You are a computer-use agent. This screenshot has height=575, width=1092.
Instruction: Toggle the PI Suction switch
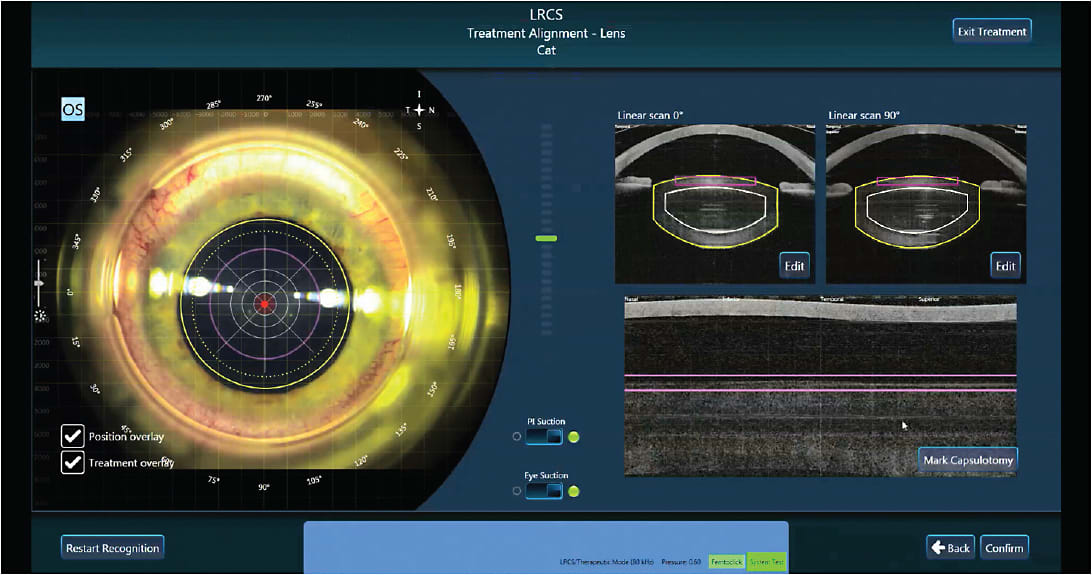point(544,437)
